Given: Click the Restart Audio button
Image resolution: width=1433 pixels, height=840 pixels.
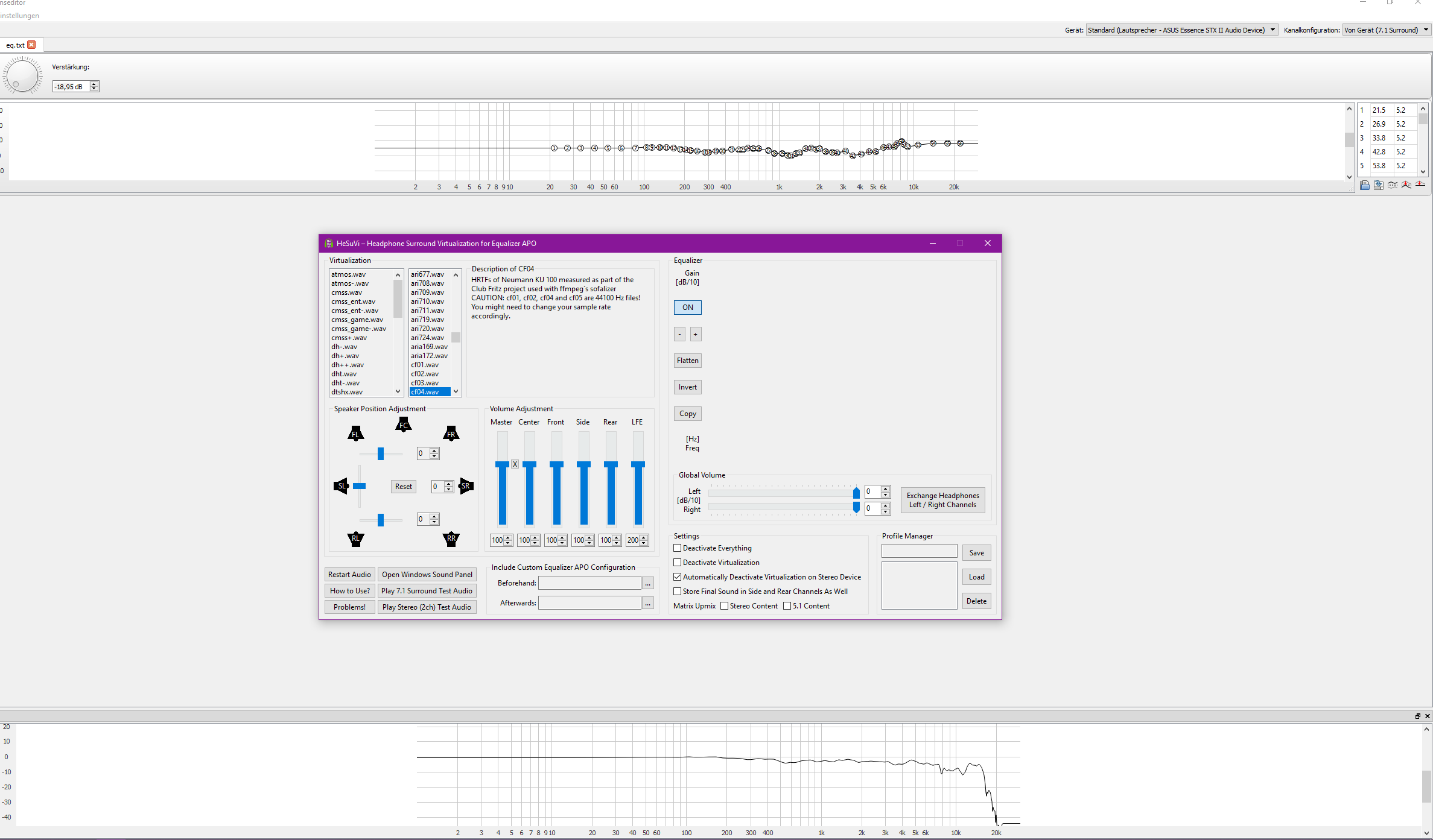Looking at the screenshot, I should click(349, 575).
